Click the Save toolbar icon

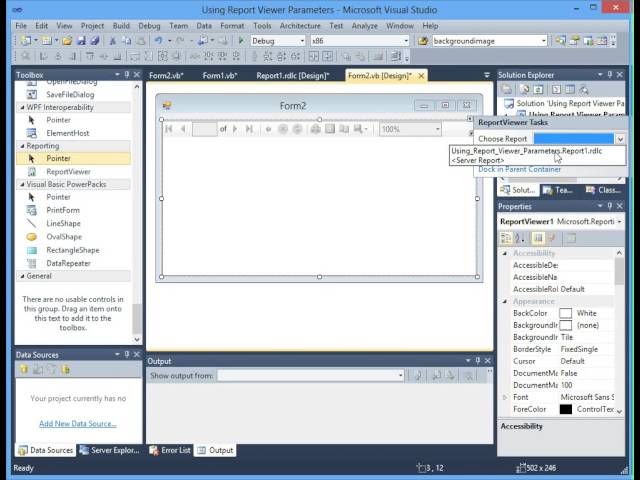tap(81, 41)
